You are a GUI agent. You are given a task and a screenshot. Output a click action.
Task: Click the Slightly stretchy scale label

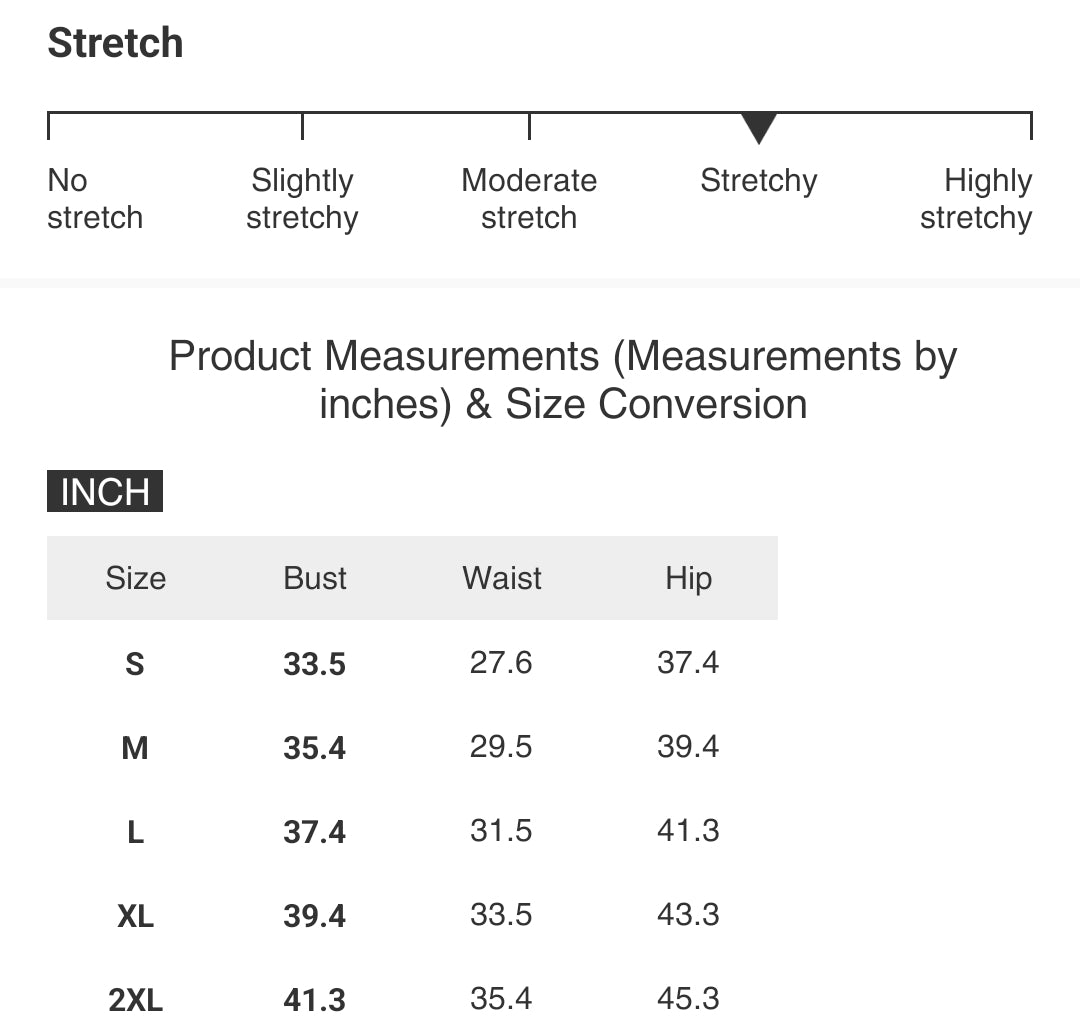click(x=302, y=199)
